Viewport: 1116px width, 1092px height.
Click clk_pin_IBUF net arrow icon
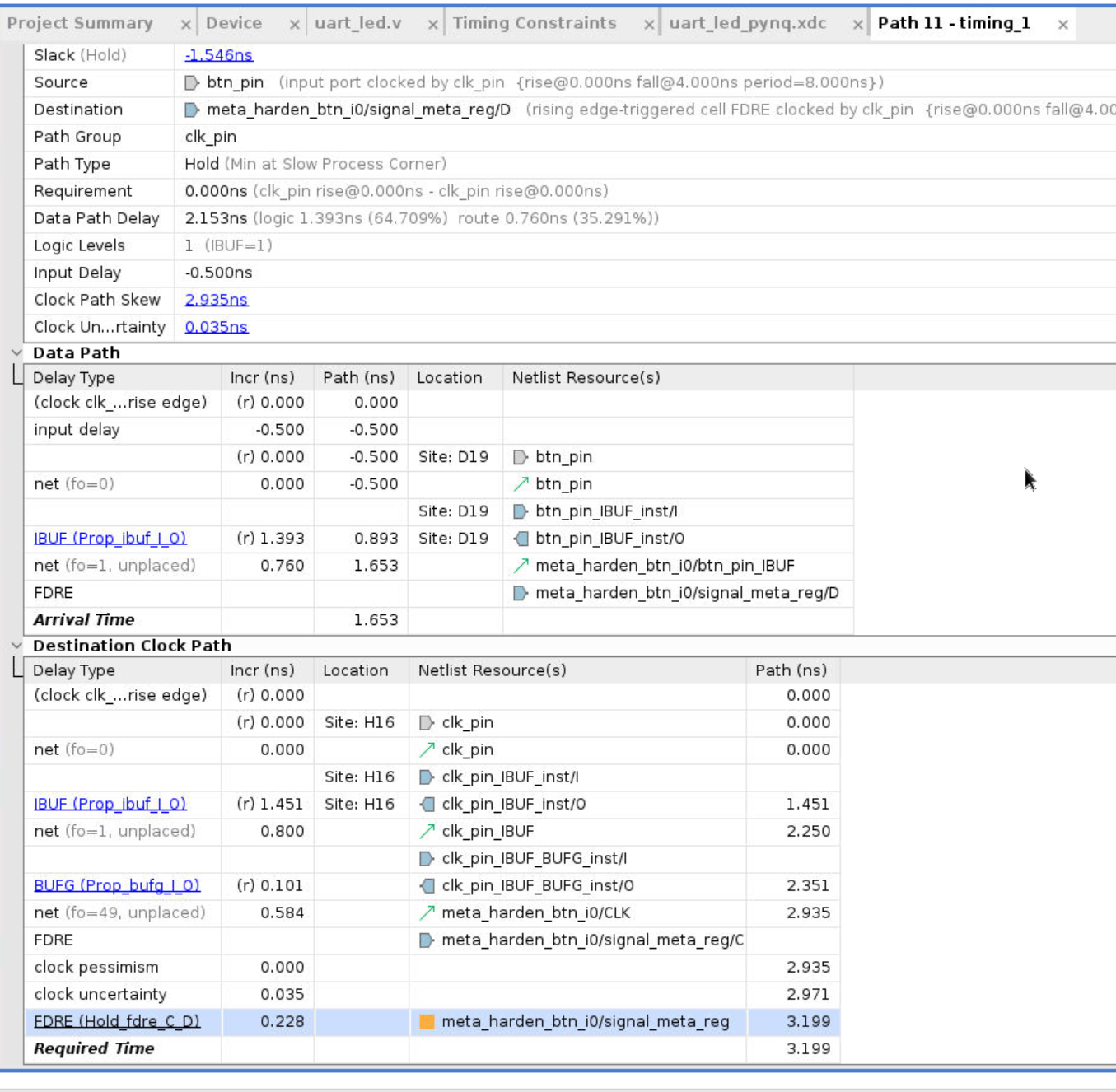(427, 831)
